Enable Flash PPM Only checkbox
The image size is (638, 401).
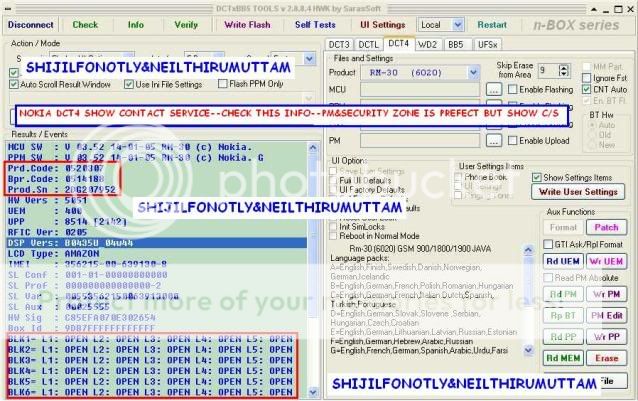click(x=223, y=84)
